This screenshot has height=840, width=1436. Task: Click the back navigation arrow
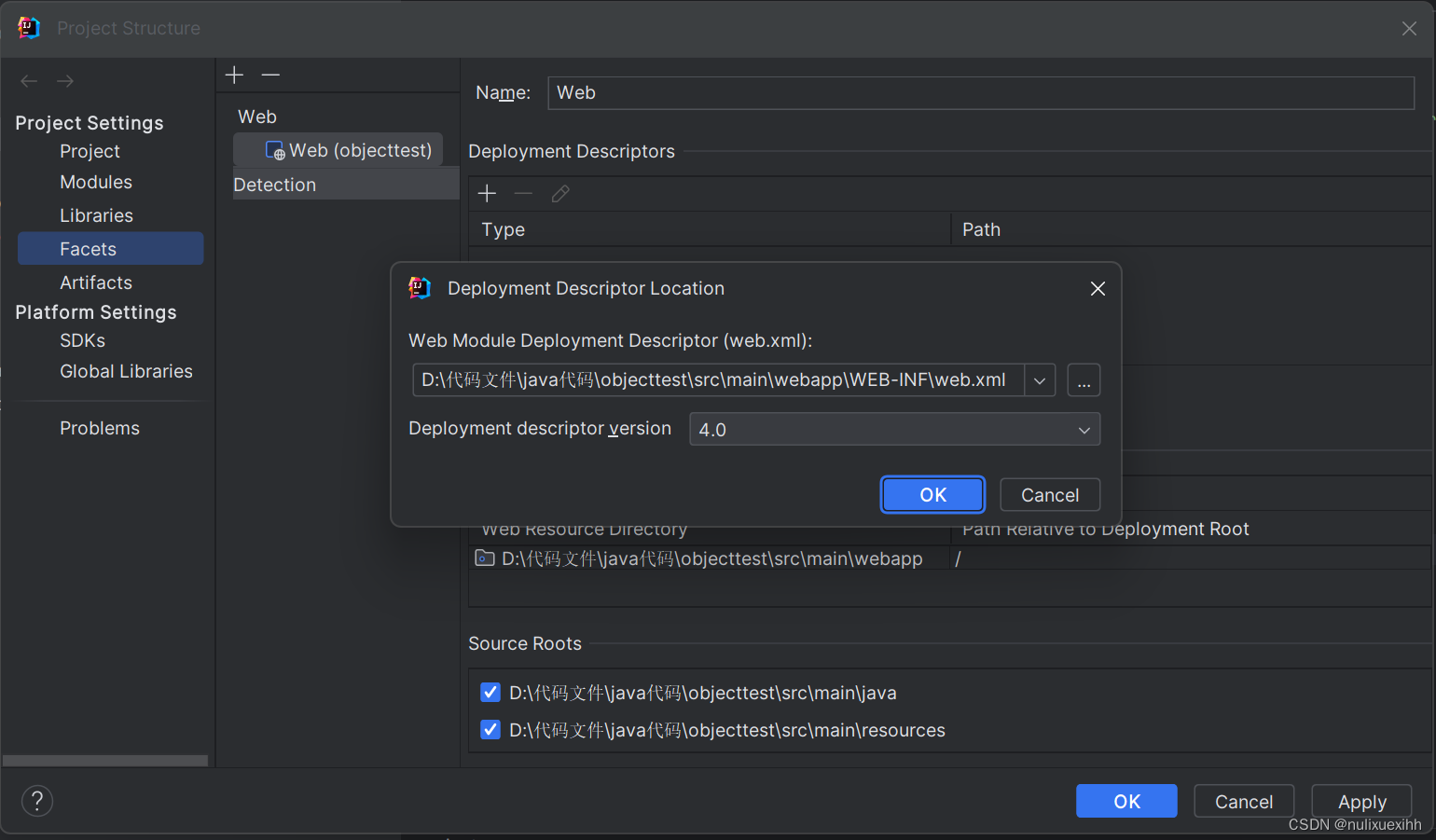28,81
